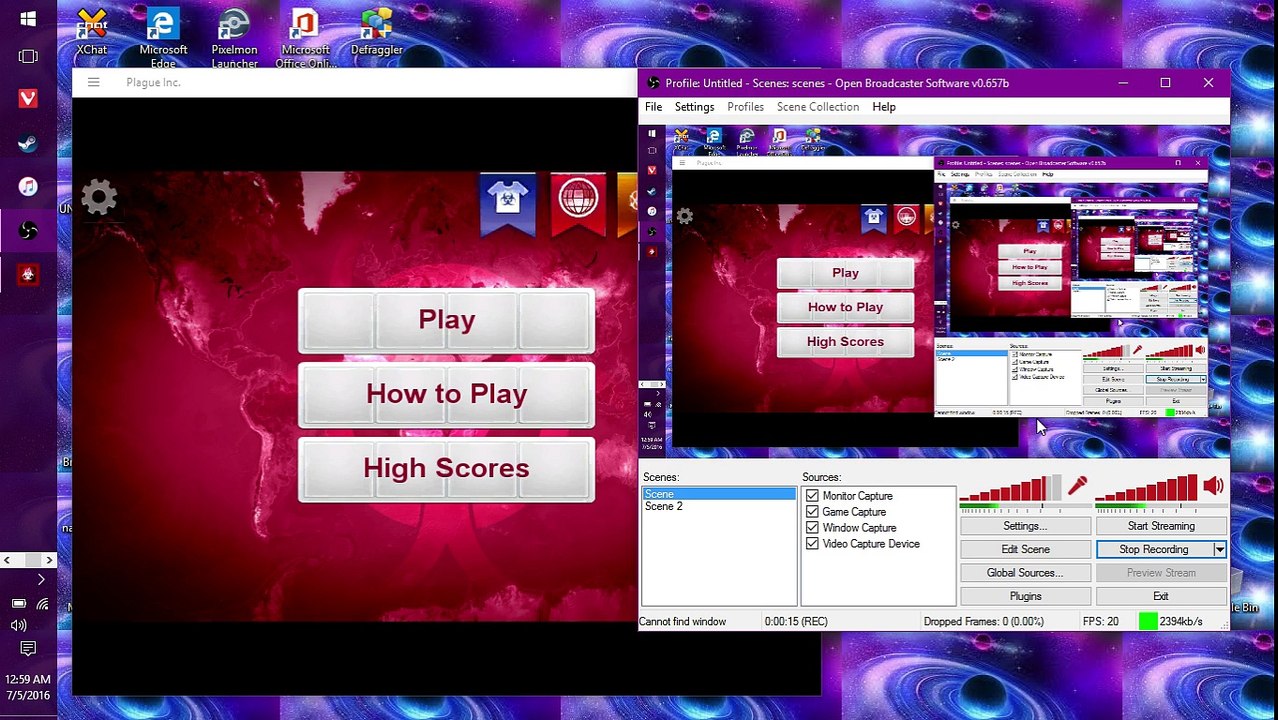
Task: Open the Plague Inc. hamburger menu
Action: (x=93, y=82)
